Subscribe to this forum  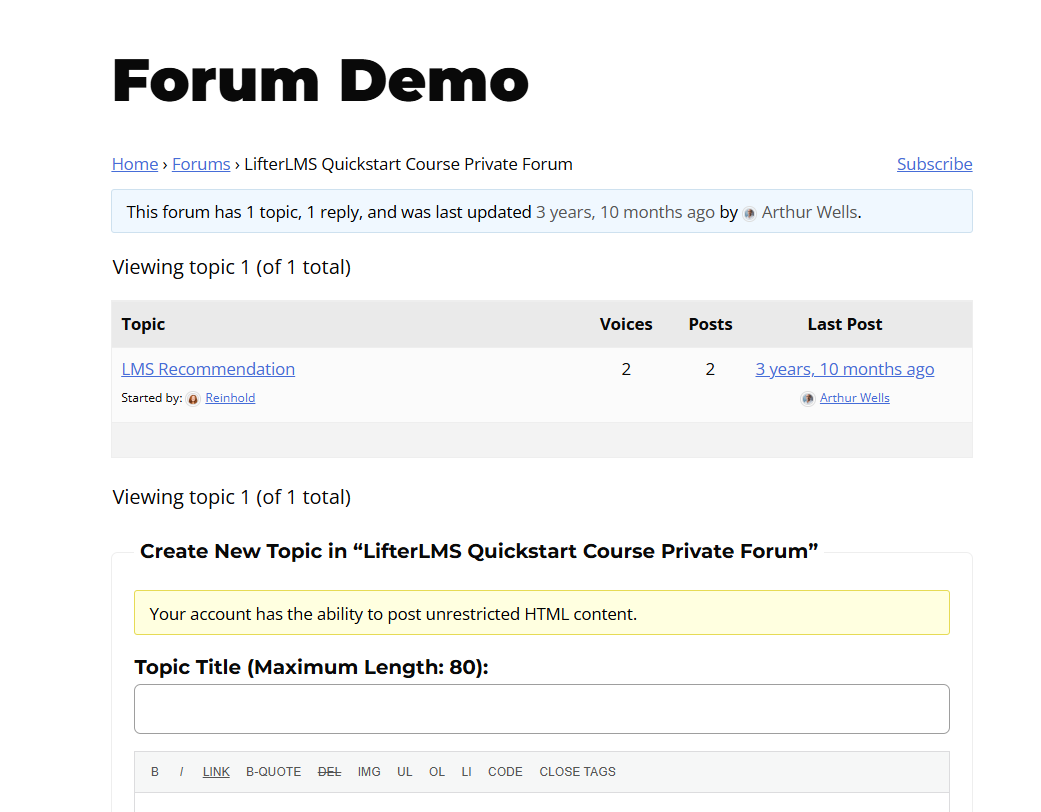(x=934, y=164)
